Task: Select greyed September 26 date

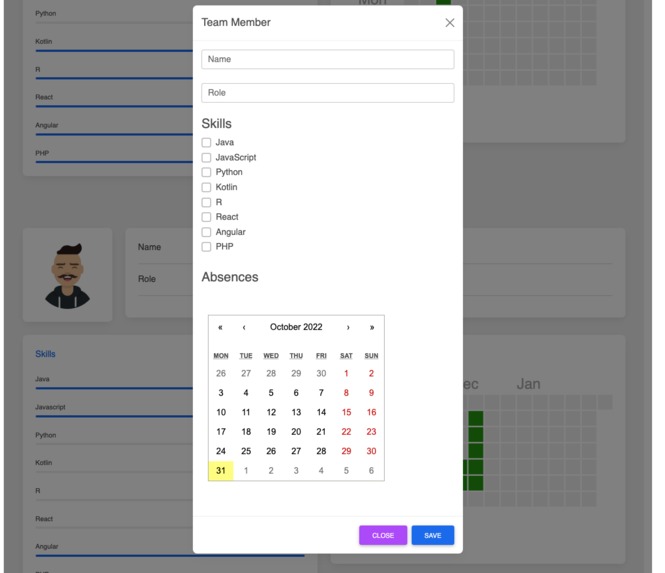Action: tap(221, 374)
